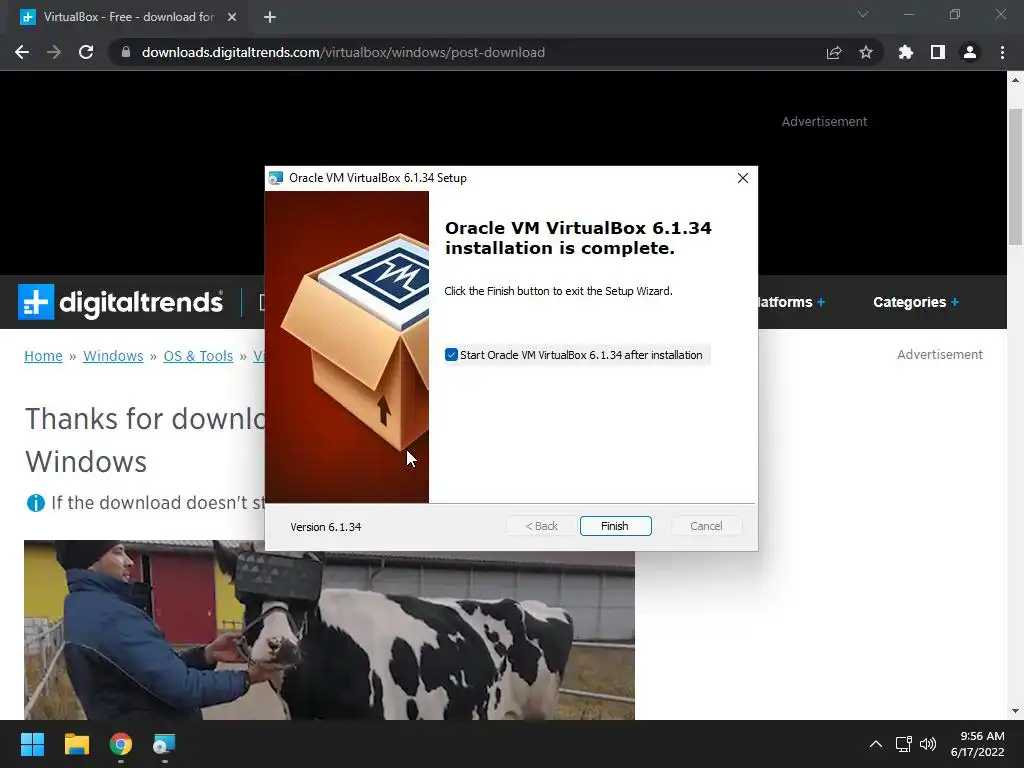Viewport: 1024px width, 768px height.
Task: Click the blue info icon beside download notice
Action: point(35,503)
